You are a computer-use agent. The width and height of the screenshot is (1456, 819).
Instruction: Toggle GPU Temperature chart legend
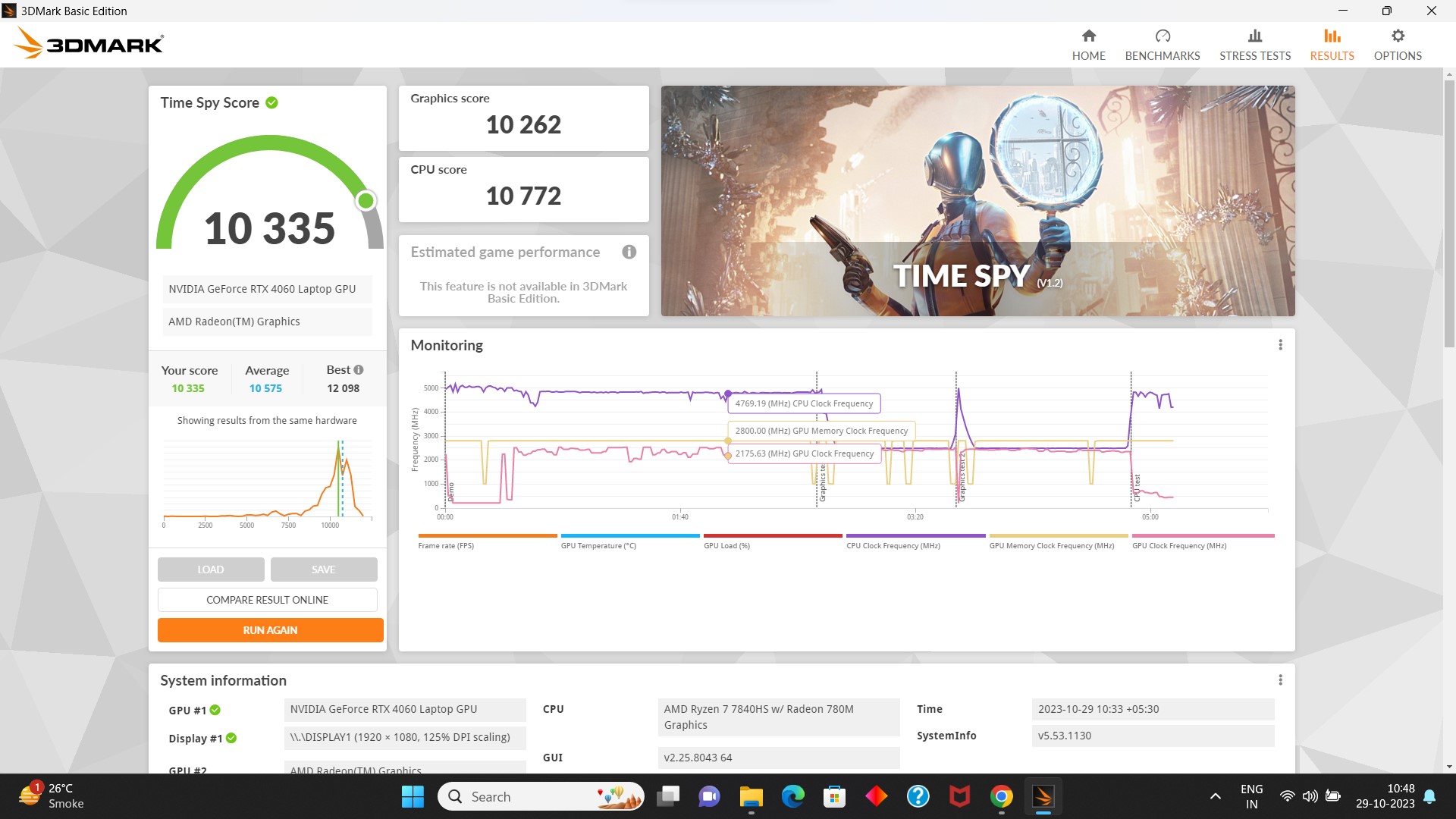pos(598,545)
